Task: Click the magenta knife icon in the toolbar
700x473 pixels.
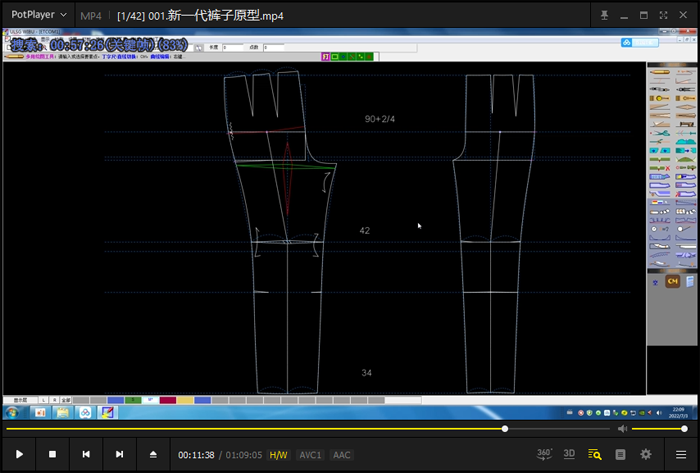Action: 325,57
